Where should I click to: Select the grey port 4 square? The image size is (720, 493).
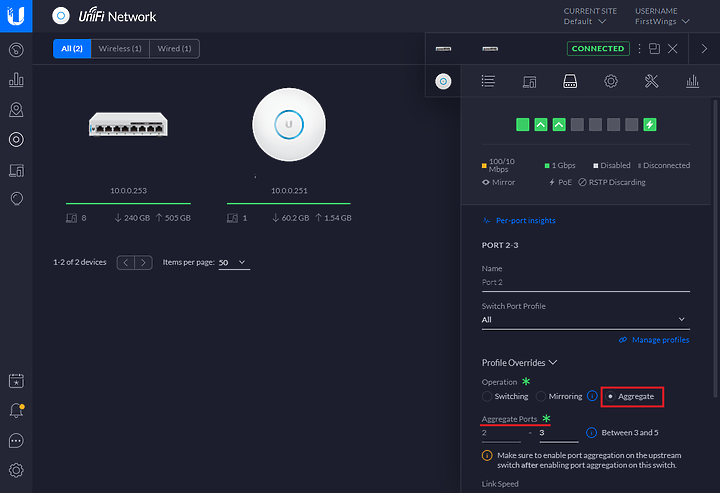(577, 124)
